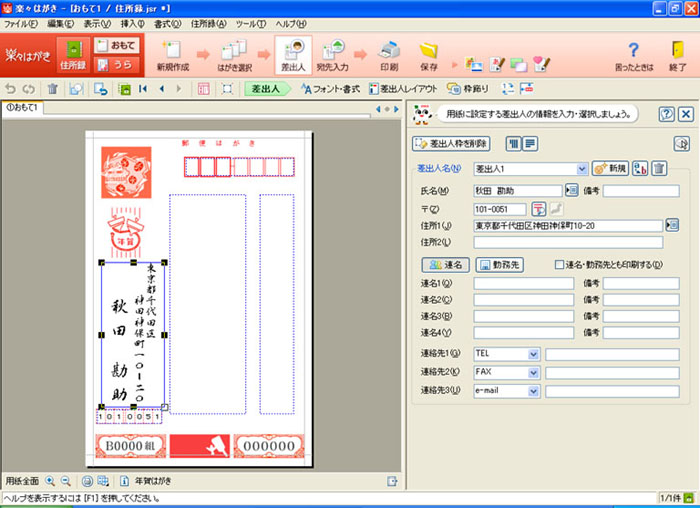Click the zoom in magnifier icon
Image resolution: width=700 pixels, height=508 pixels.
click(50, 481)
